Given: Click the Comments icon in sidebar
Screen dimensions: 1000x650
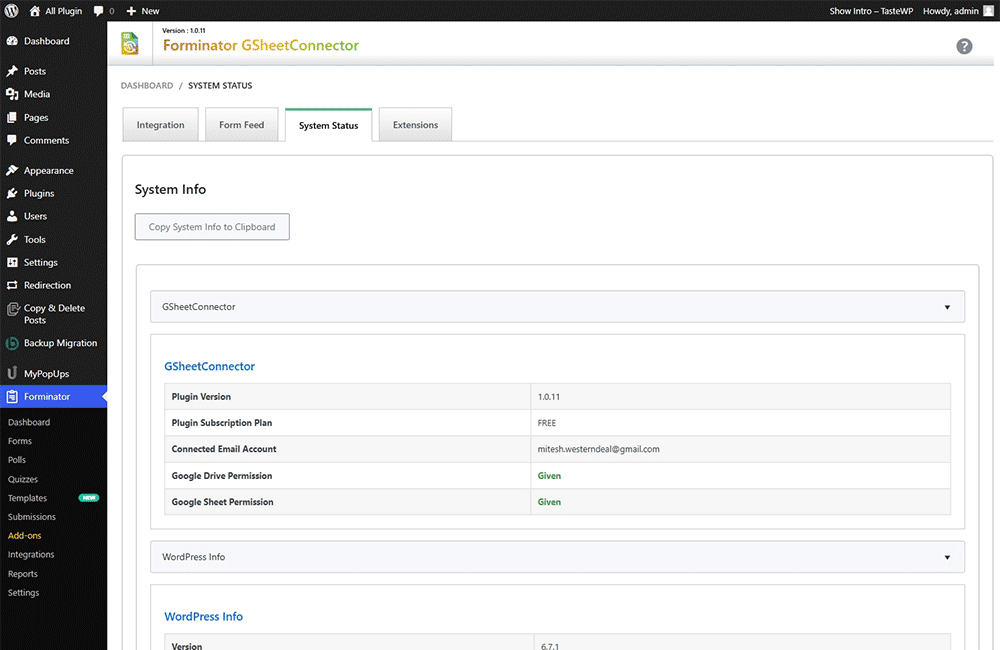Looking at the screenshot, I should pos(12,140).
